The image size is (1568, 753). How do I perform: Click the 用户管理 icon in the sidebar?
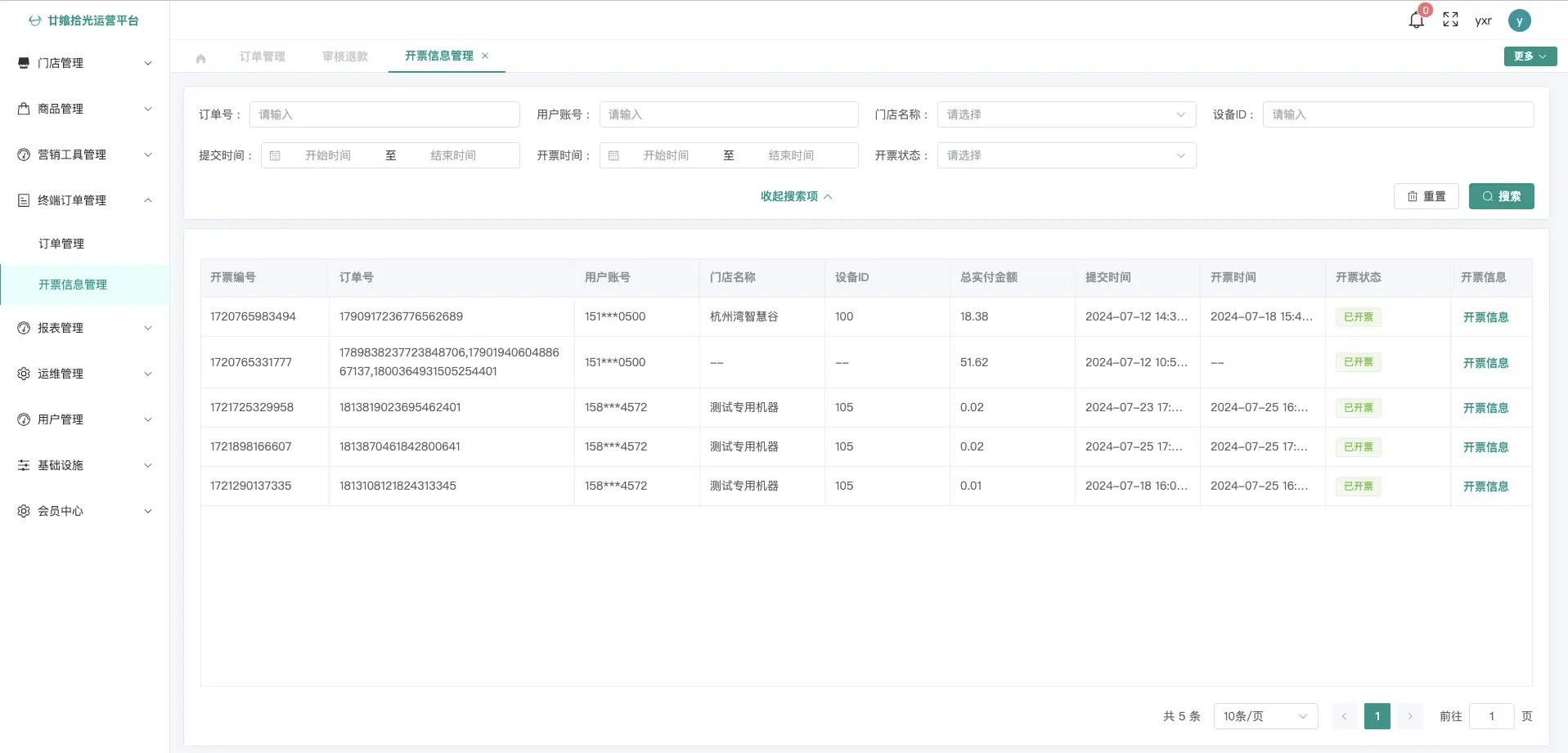coord(24,419)
